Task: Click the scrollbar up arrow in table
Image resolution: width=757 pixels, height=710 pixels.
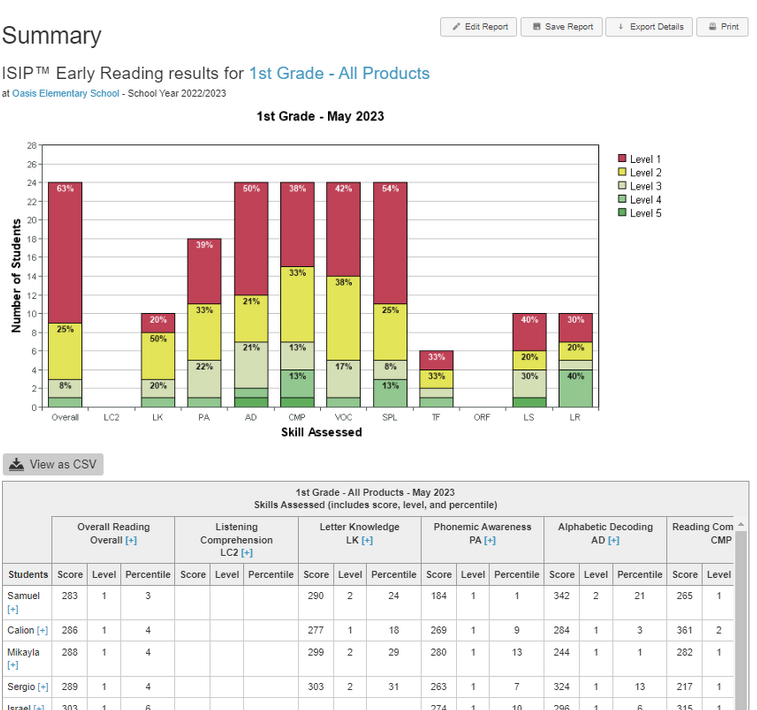Action: coord(741,524)
